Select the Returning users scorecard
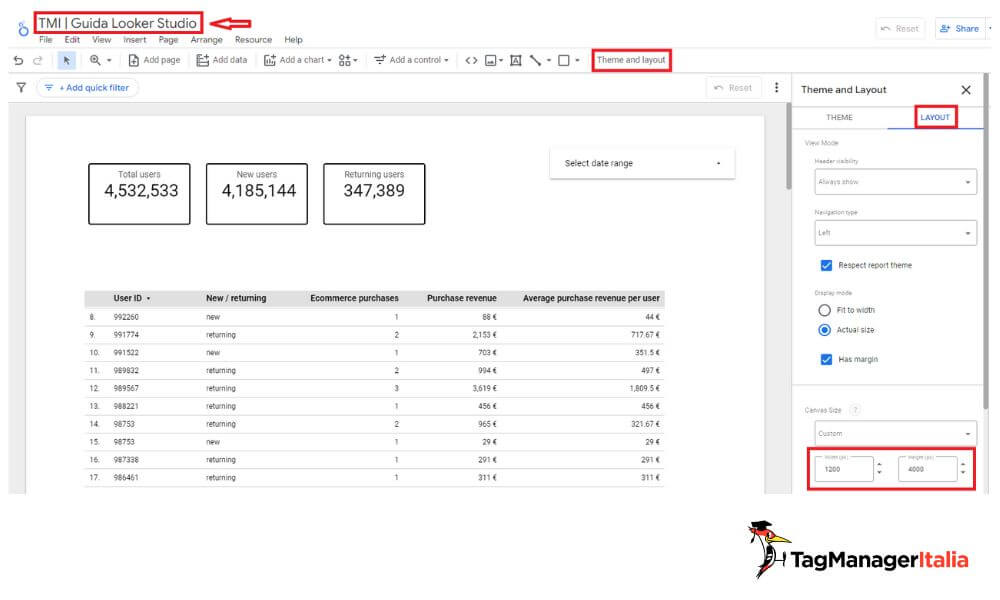1000x600 pixels. 374,194
